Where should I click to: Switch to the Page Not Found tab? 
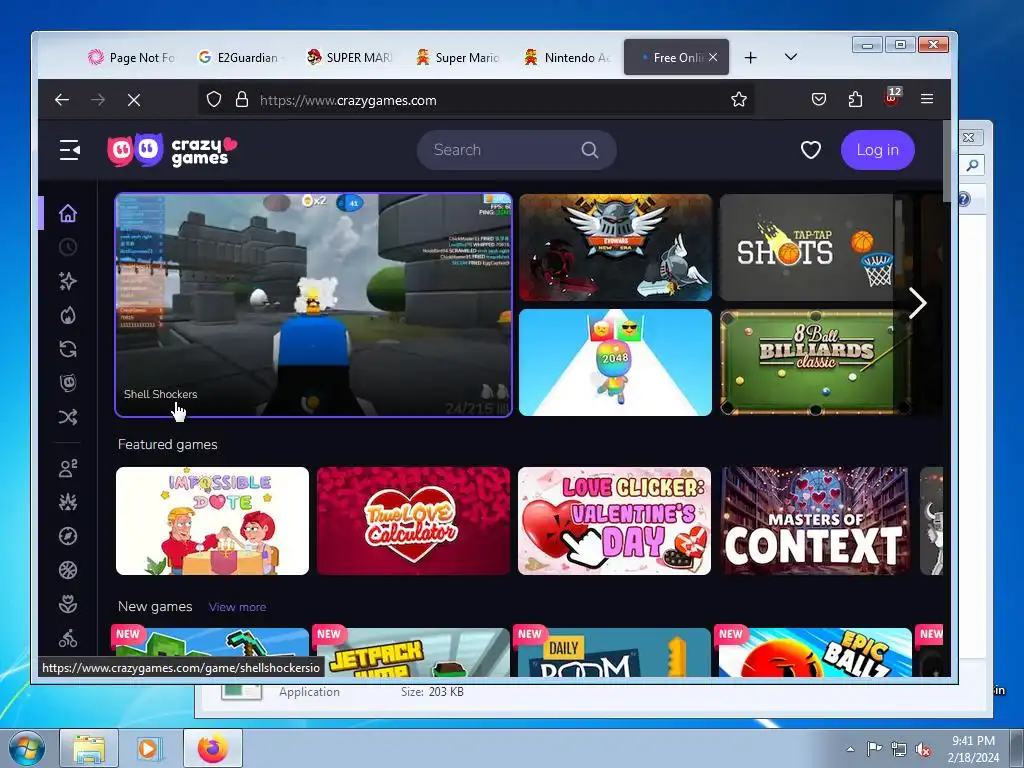point(133,57)
